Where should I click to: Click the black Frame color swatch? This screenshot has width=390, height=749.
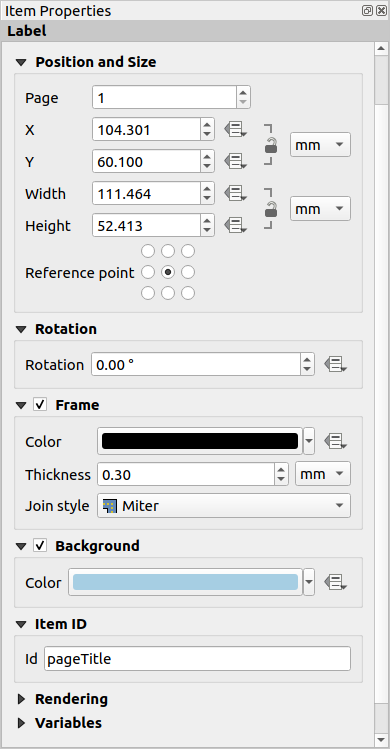click(x=200, y=441)
